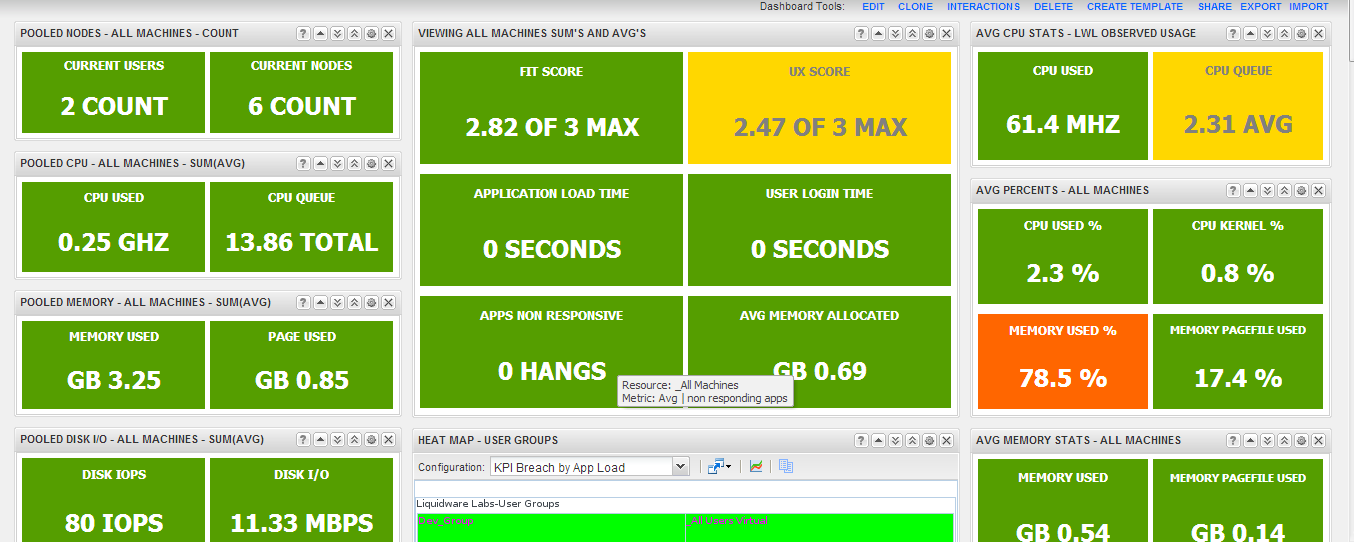Click CREATE TEMPLATE in Dashboard Tools
Viewport: 1354px width, 542px height.
click(1135, 6)
